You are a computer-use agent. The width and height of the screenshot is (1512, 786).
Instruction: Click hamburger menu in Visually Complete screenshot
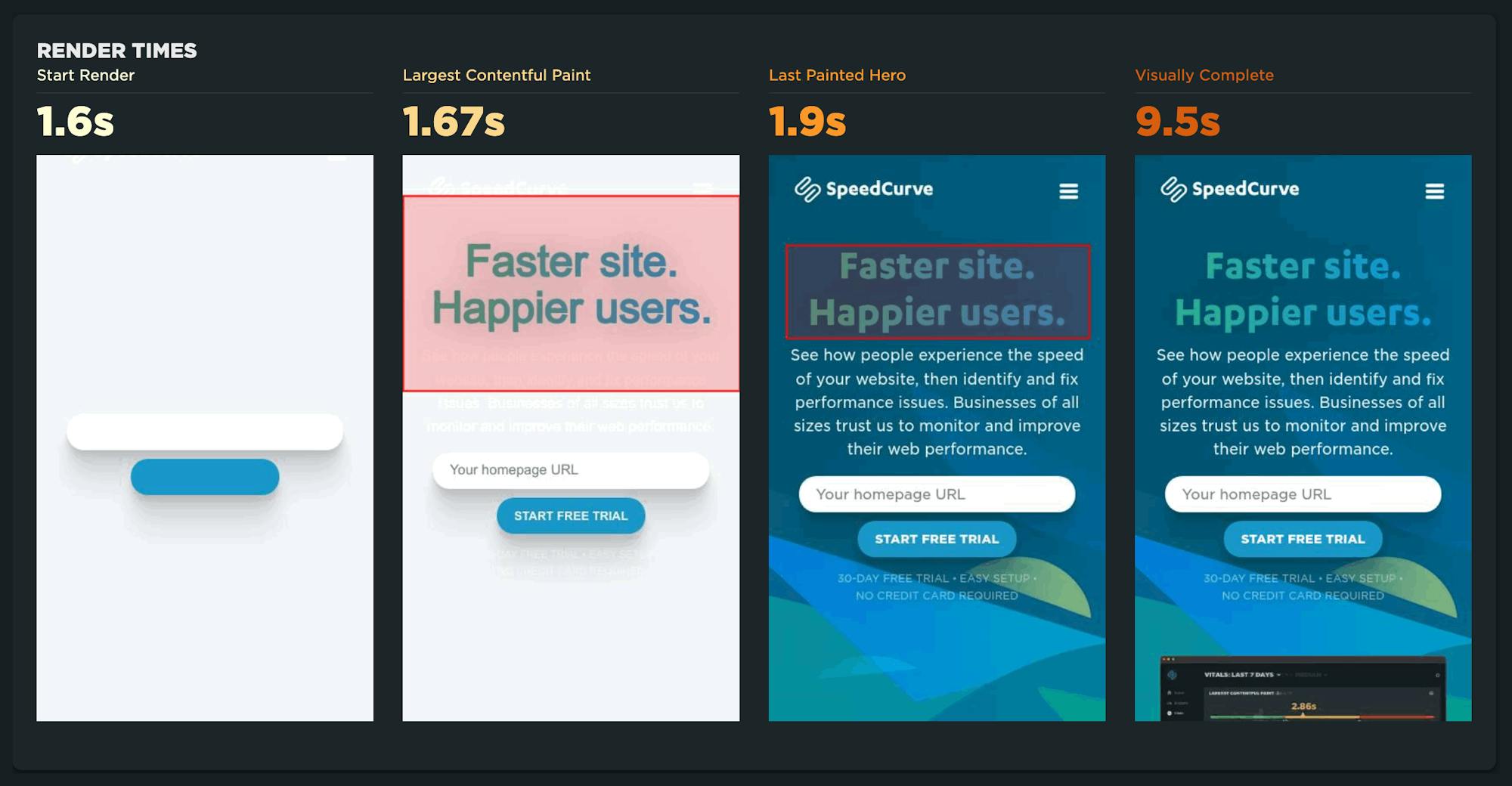click(1434, 191)
